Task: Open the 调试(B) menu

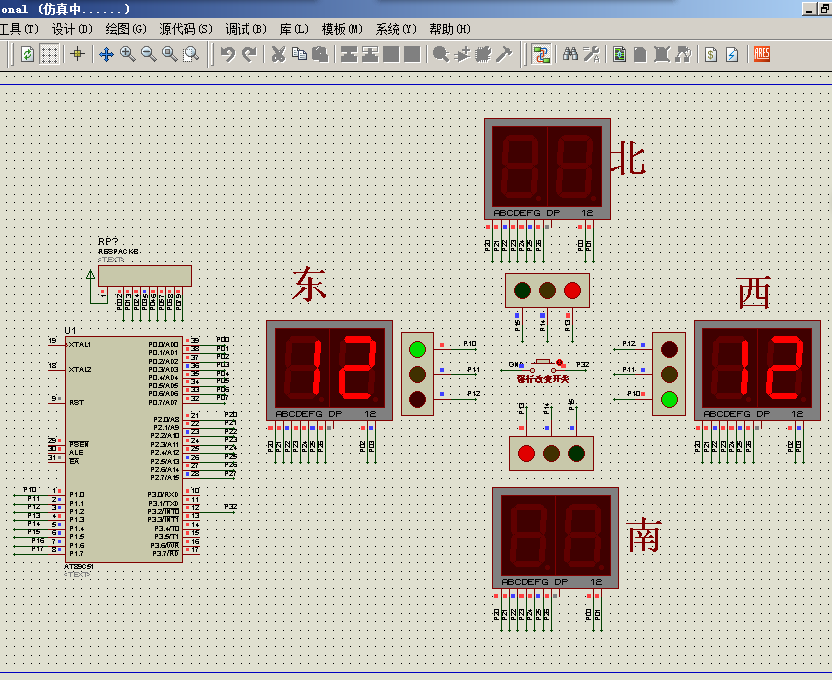Action: [x=246, y=29]
